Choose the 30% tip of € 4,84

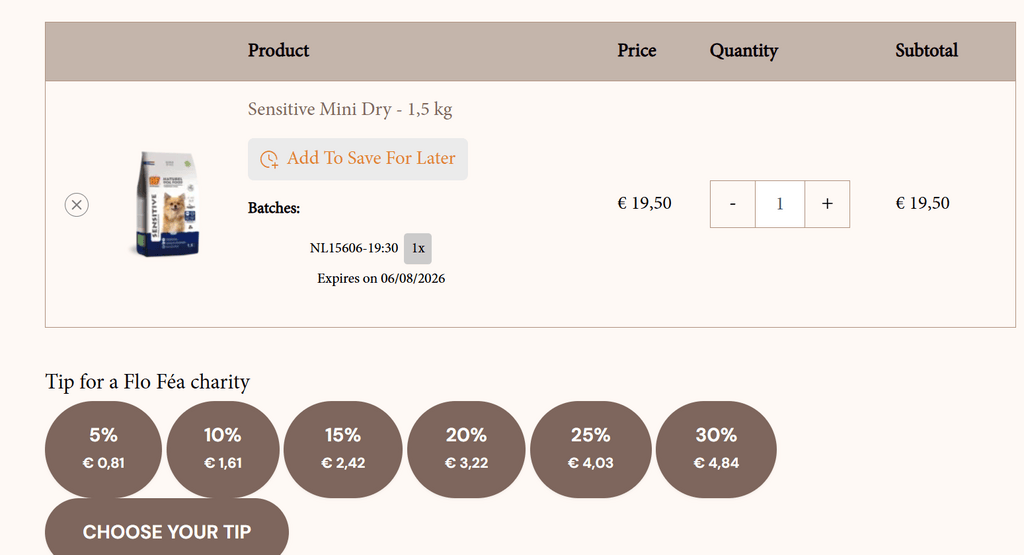click(x=716, y=448)
